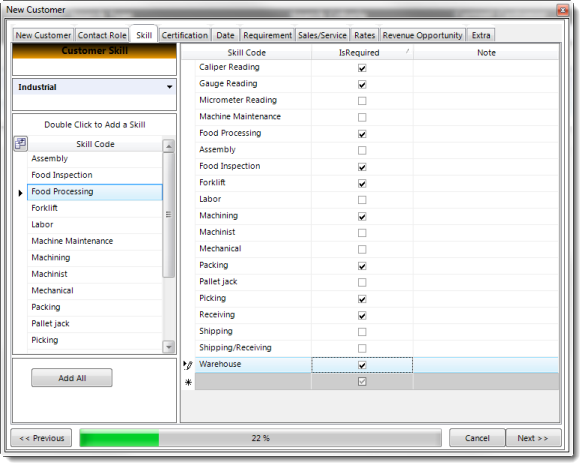Open the Contact Role tab
The width and height of the screenshot is (585, 468).
point(102,35)
